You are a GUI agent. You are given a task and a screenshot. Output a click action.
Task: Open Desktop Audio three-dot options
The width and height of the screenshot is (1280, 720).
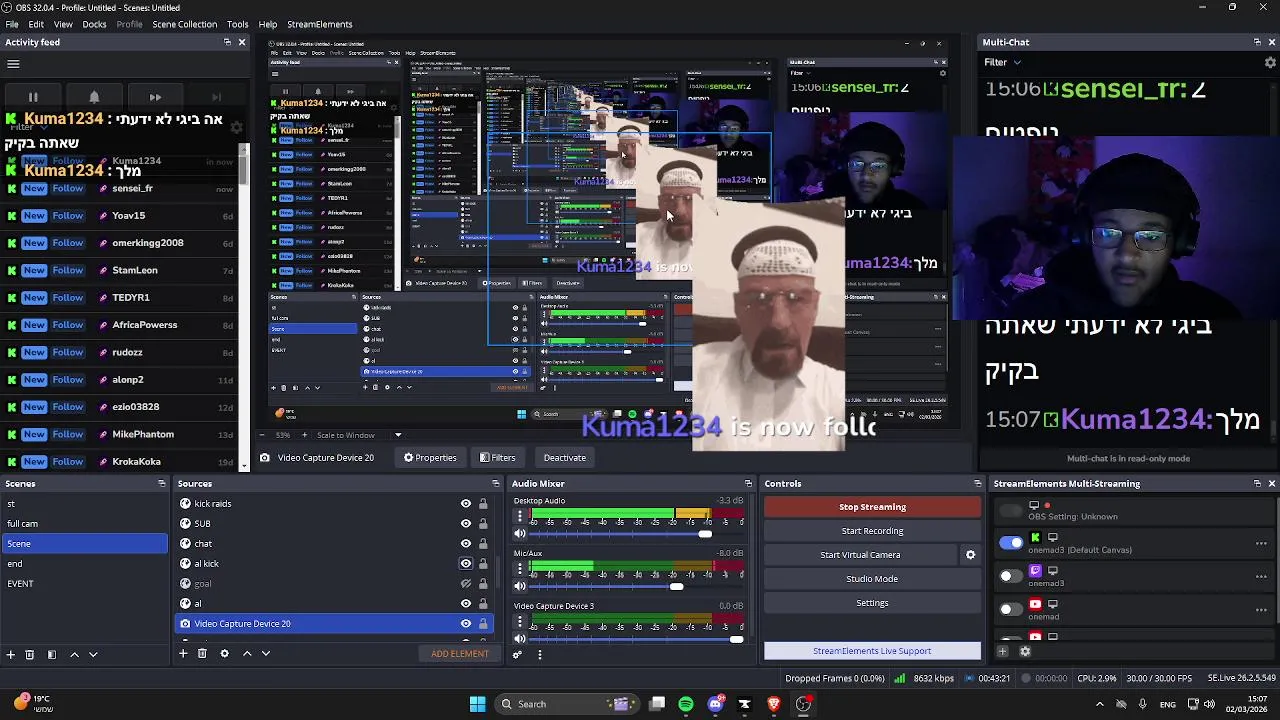point(520,517)
